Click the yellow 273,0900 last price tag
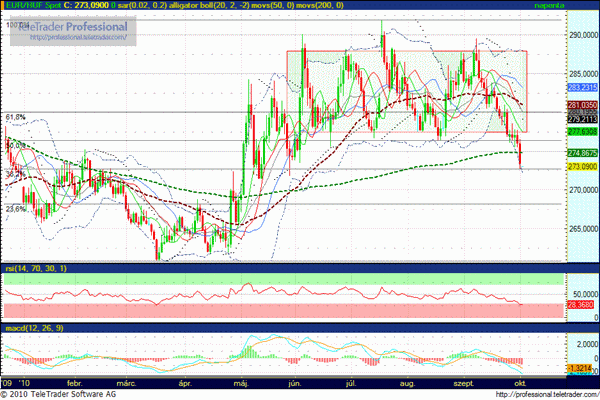This screenshot has height=400, width=600. tap(582, 167)
